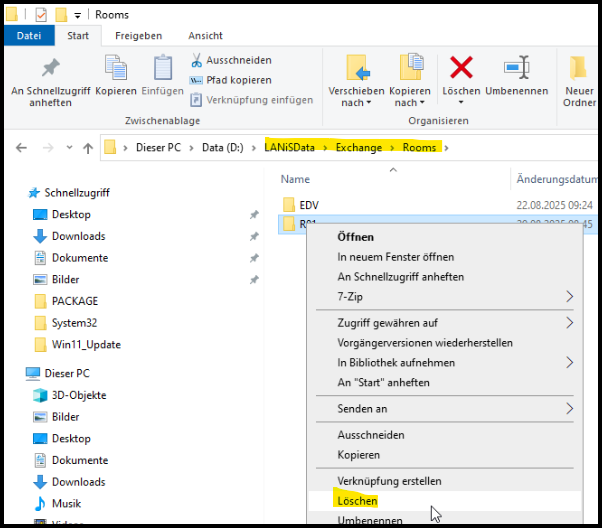Click the Neuer Ordner icon

pos(578,68)
